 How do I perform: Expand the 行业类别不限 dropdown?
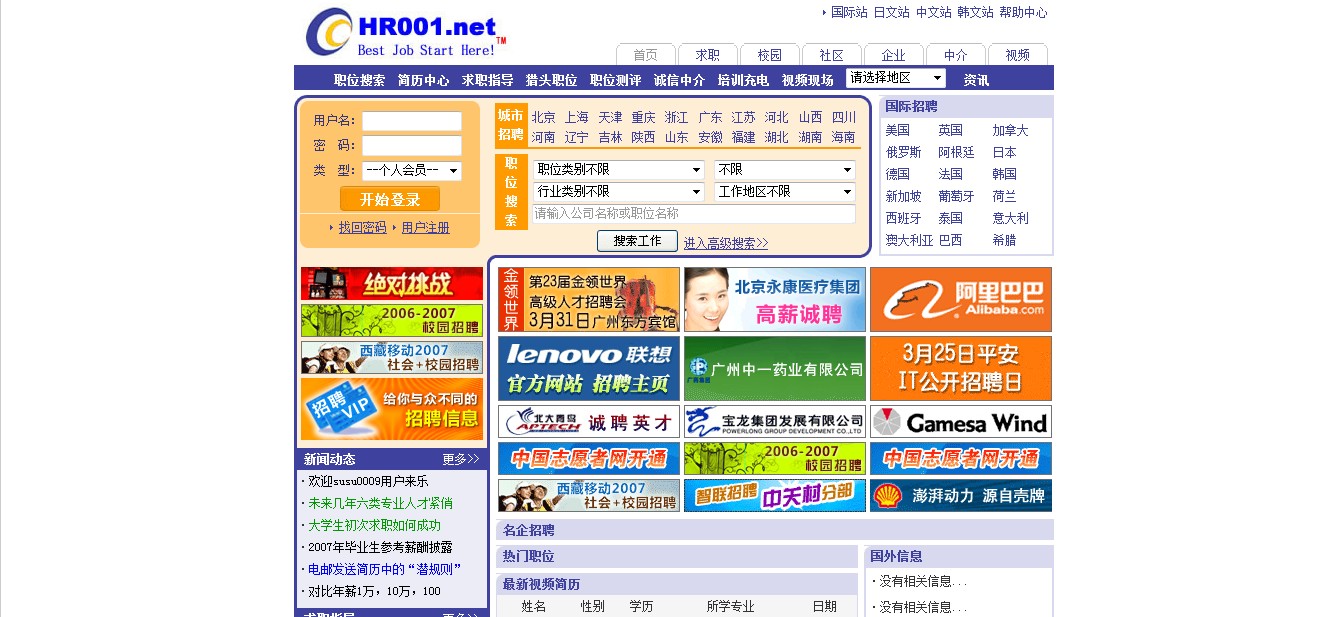tap(619, 192)
